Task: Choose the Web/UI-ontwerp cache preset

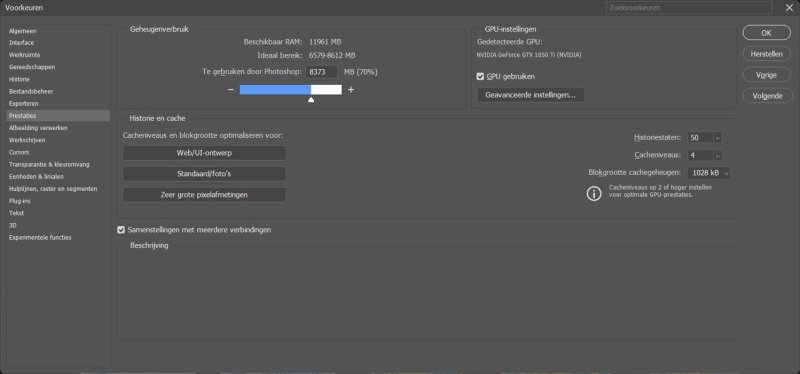Action: 204,153
